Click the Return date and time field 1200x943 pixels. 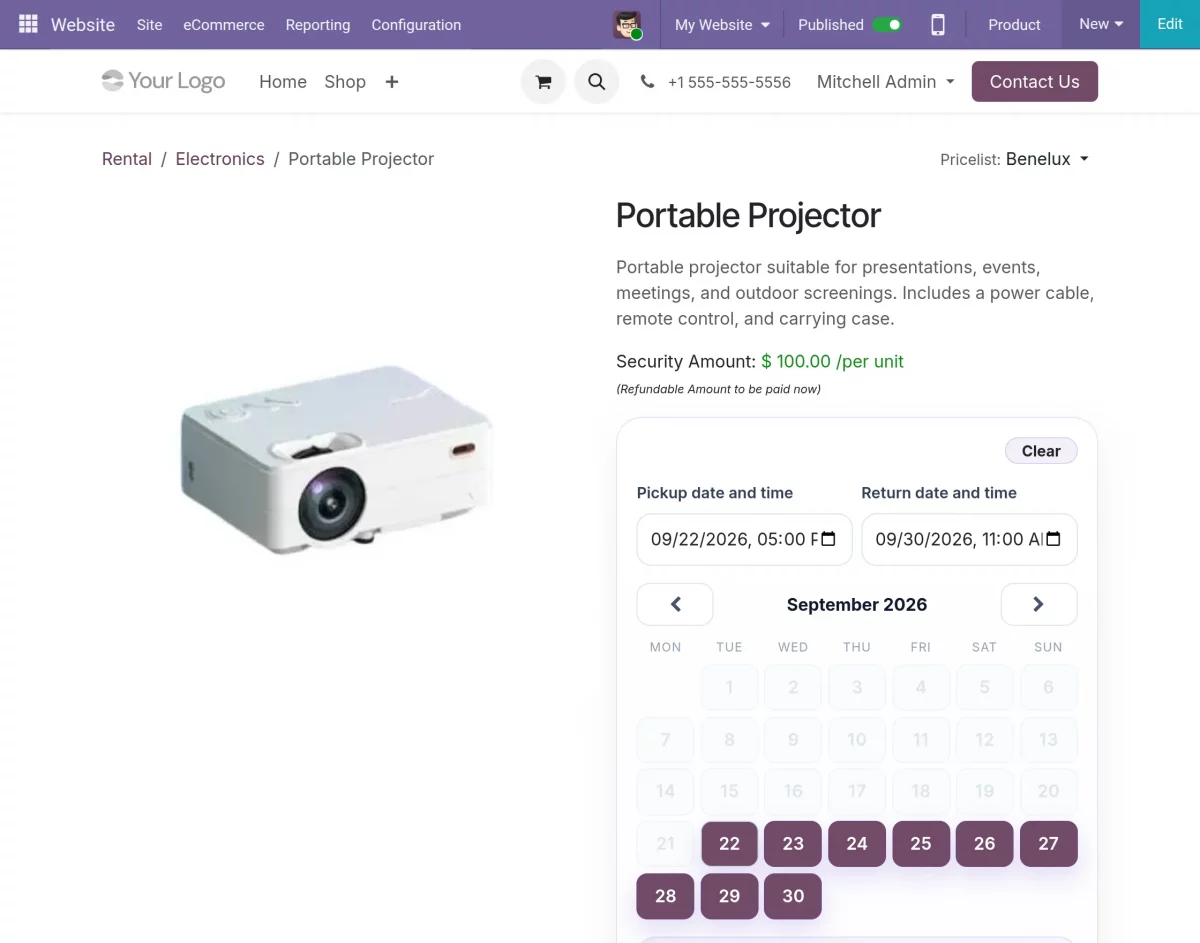[x=969, y=539]
